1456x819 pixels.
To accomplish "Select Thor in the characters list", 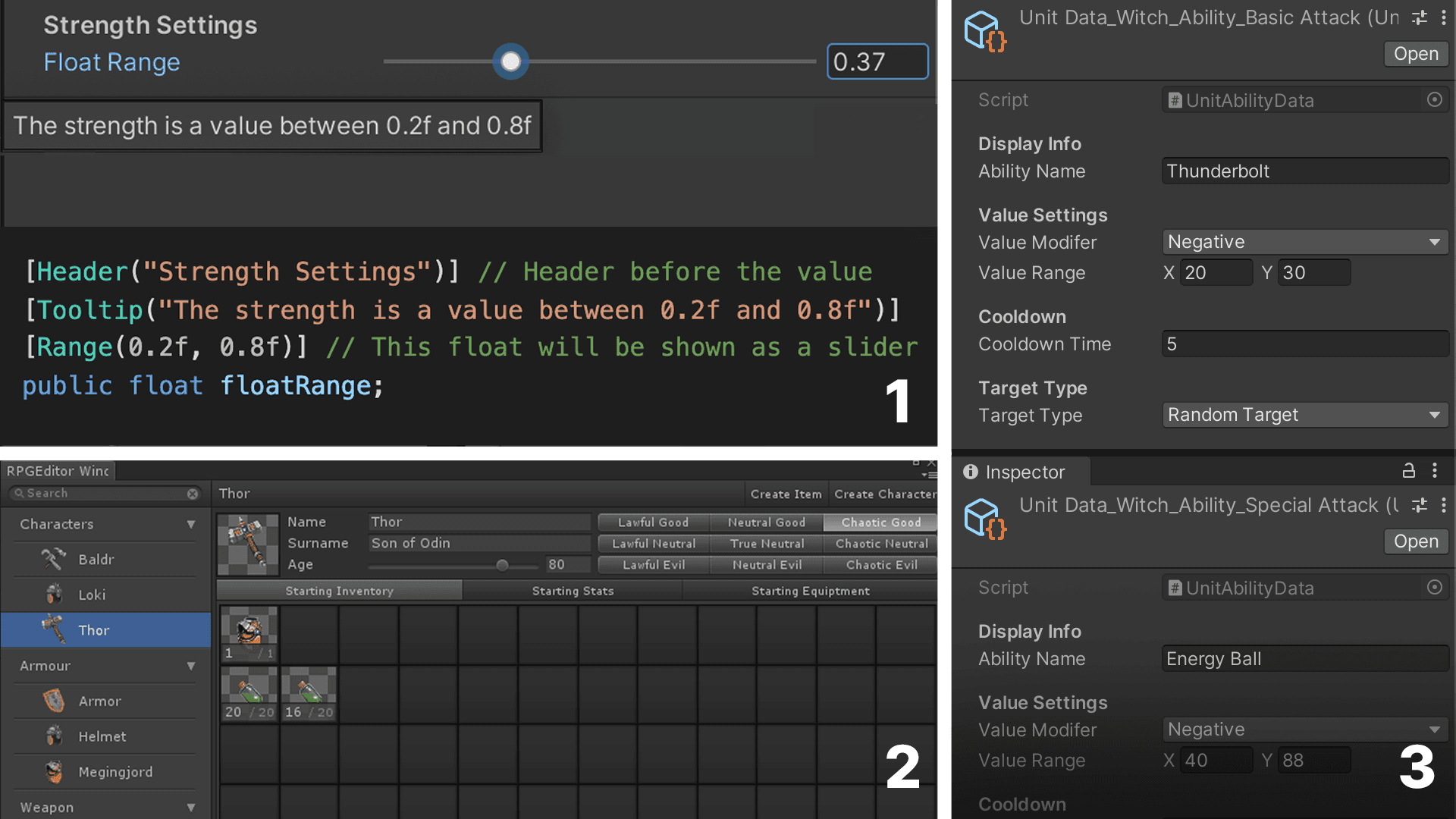I will [x=105, y=630].
